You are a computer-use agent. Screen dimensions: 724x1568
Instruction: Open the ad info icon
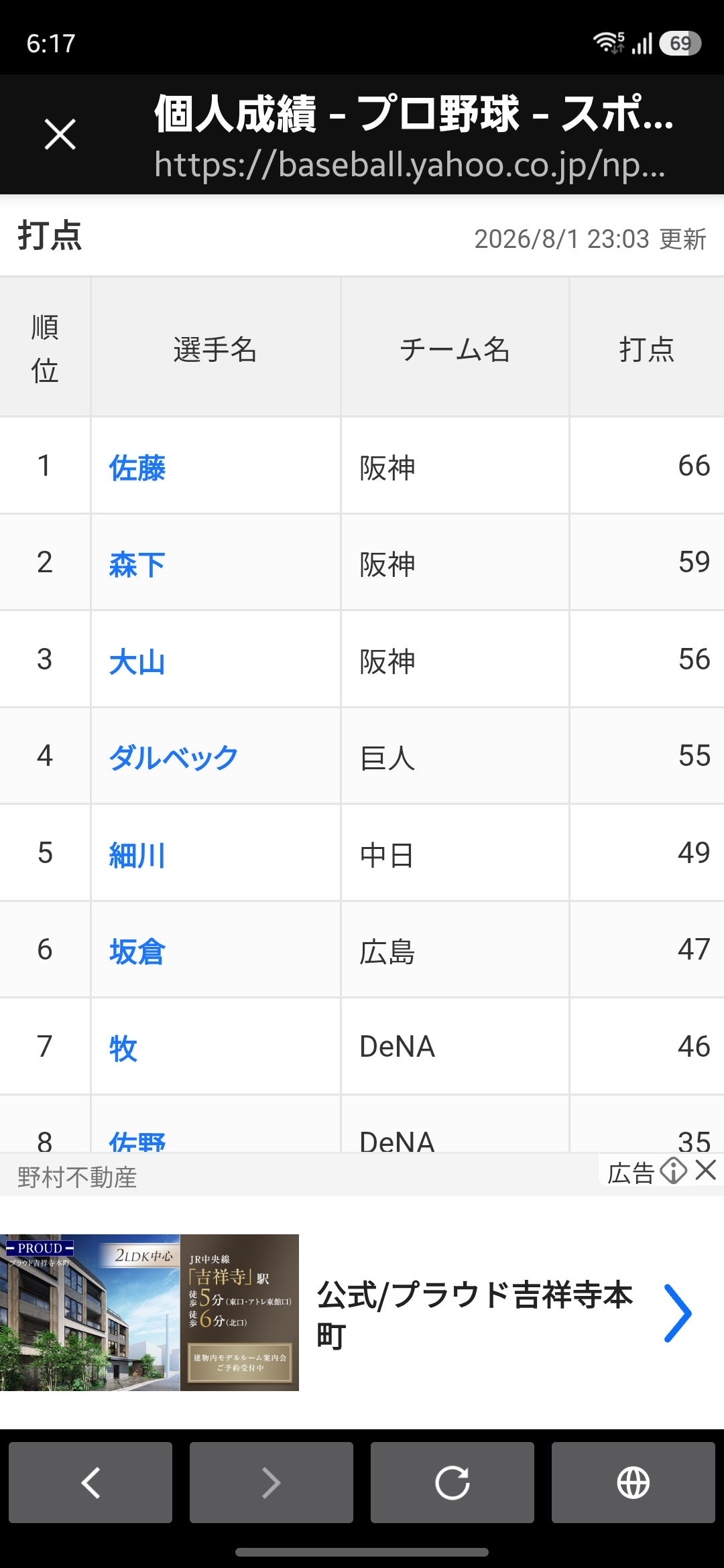tap(673, 1171)
